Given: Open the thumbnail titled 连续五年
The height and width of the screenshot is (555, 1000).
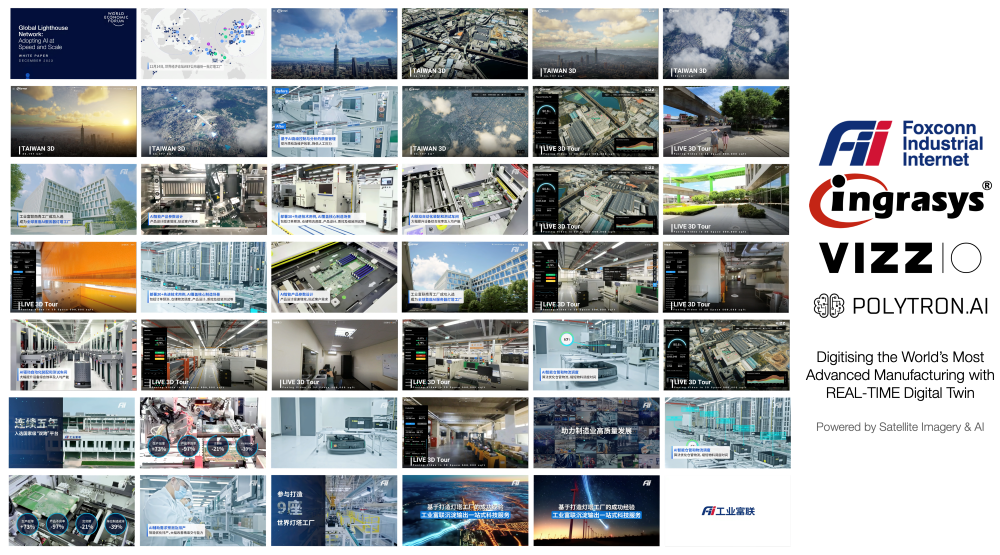Looking at the screenshot, I should 73,433.
